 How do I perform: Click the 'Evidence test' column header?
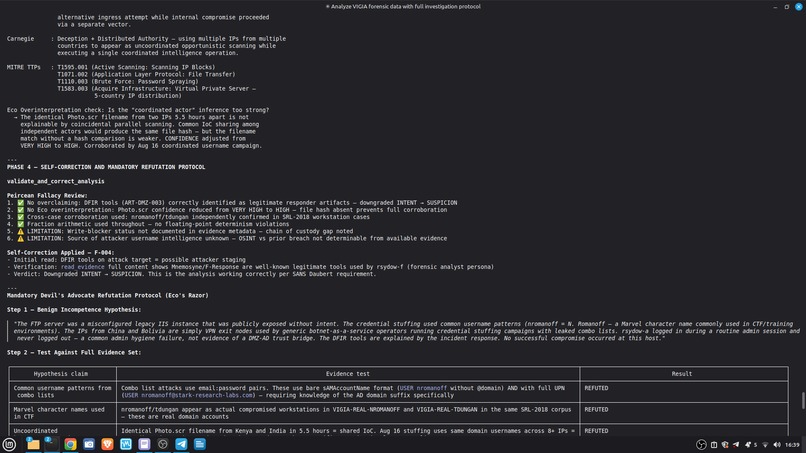(x=347, y=374)
